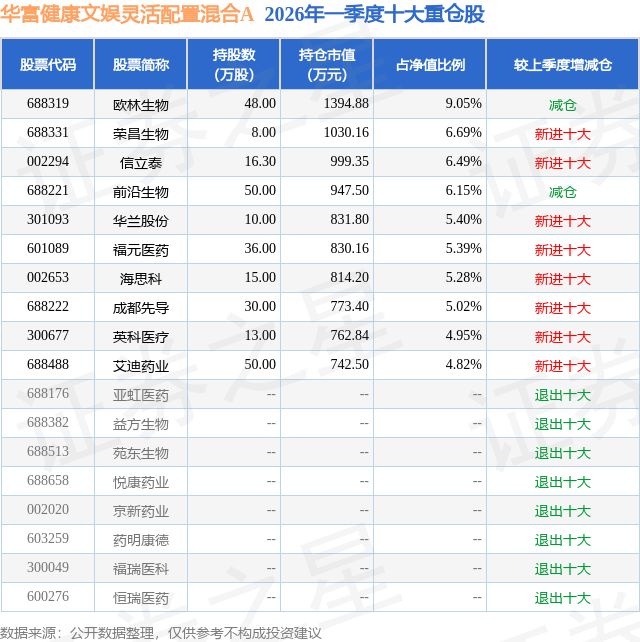Image resolution: width=640 pixels, height=642 pixels.
Task: Select stock code 300677
Action: [48, 336]
